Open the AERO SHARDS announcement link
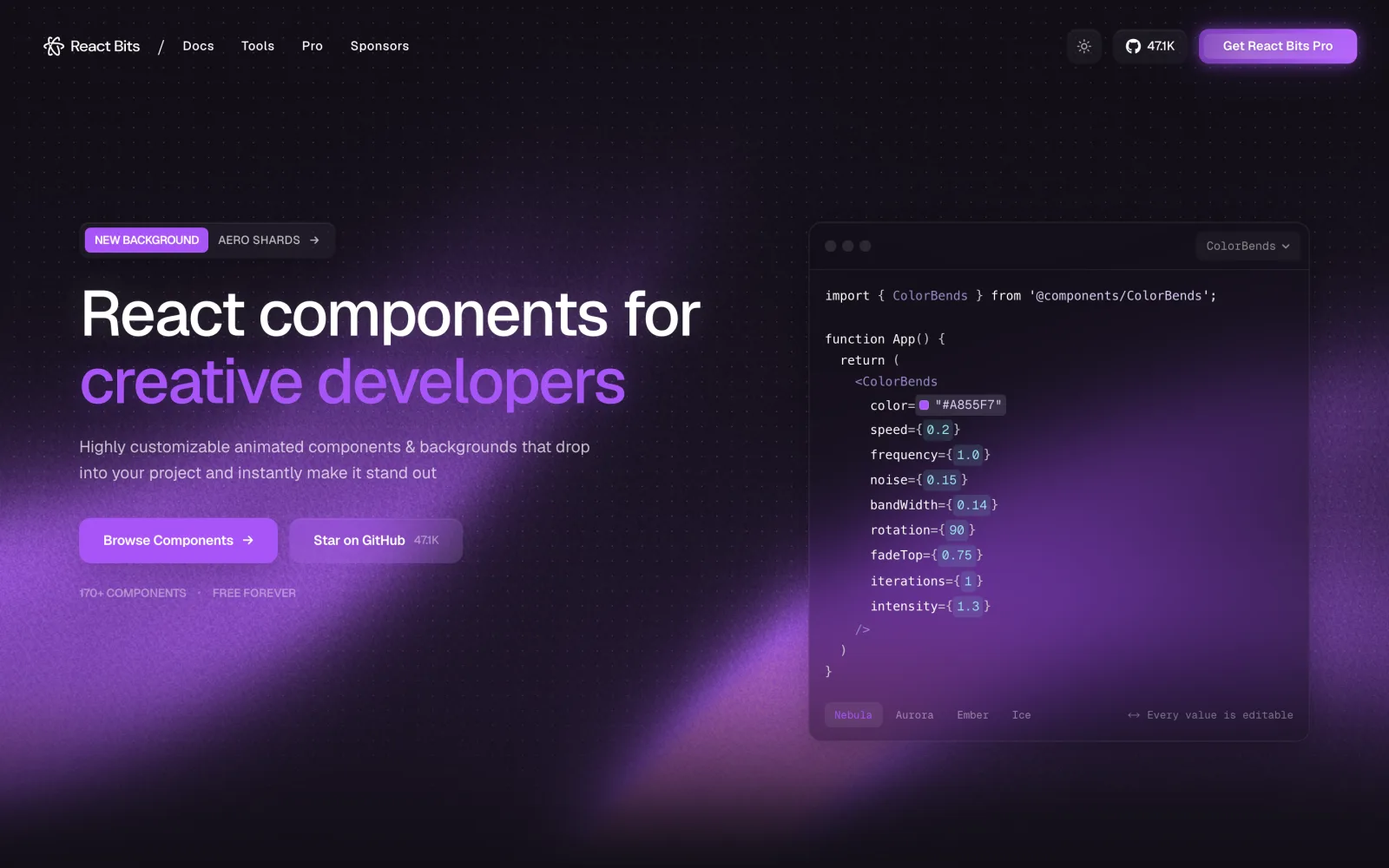Screen dimensions: 1389x868 click(x=269, y=240)
